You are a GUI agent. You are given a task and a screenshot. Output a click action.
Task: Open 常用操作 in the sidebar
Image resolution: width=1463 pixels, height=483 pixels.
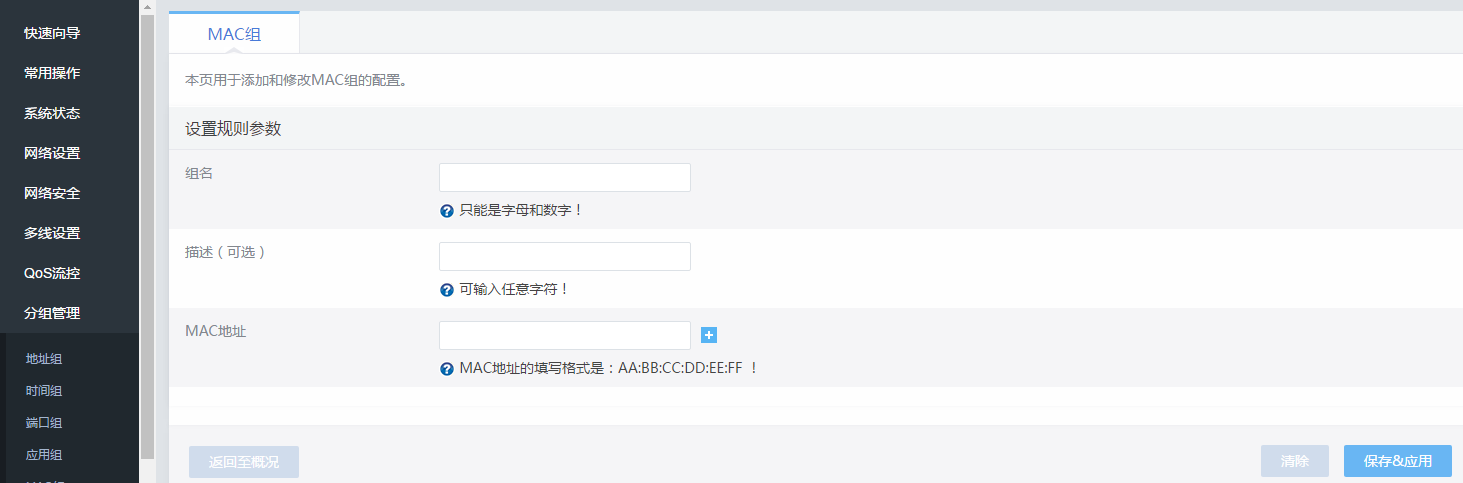52,73
